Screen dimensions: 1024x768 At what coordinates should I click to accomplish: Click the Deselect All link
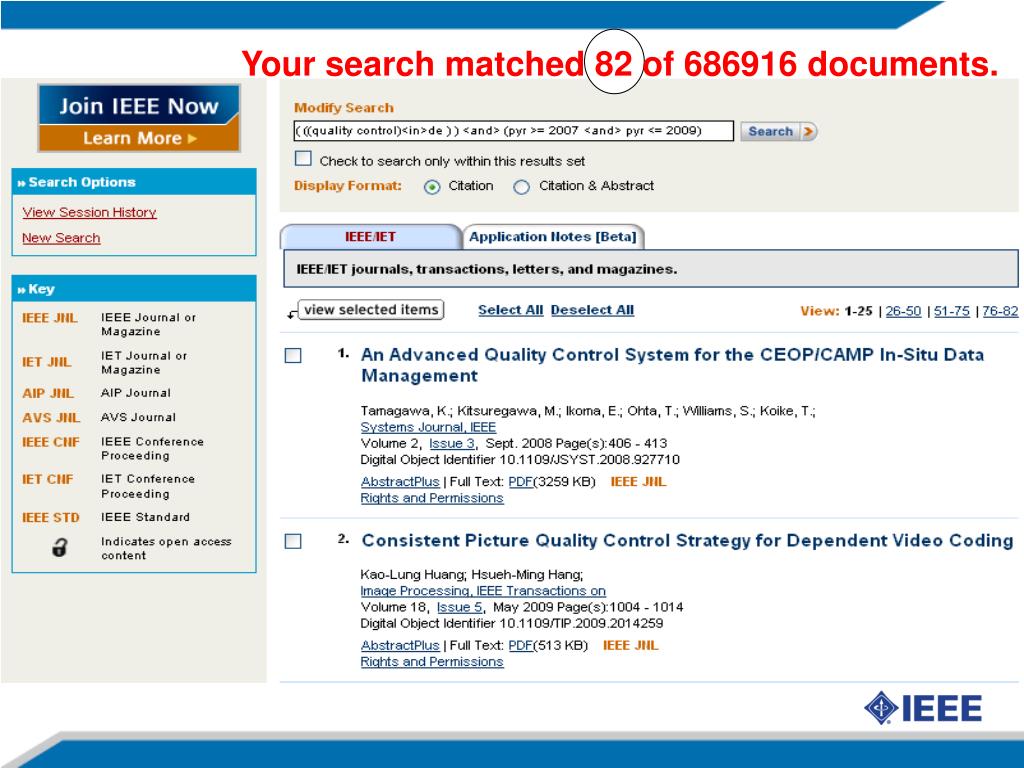click(592, 310)
